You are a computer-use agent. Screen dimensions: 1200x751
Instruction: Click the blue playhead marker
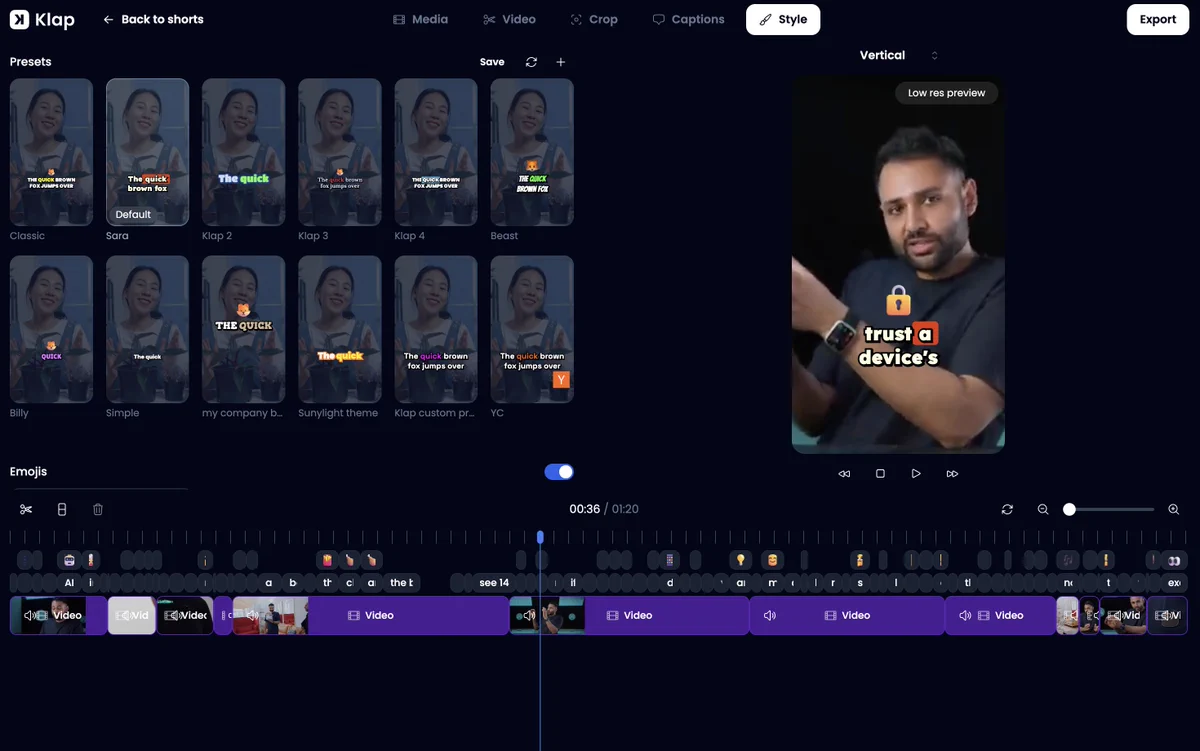point(540,537)
